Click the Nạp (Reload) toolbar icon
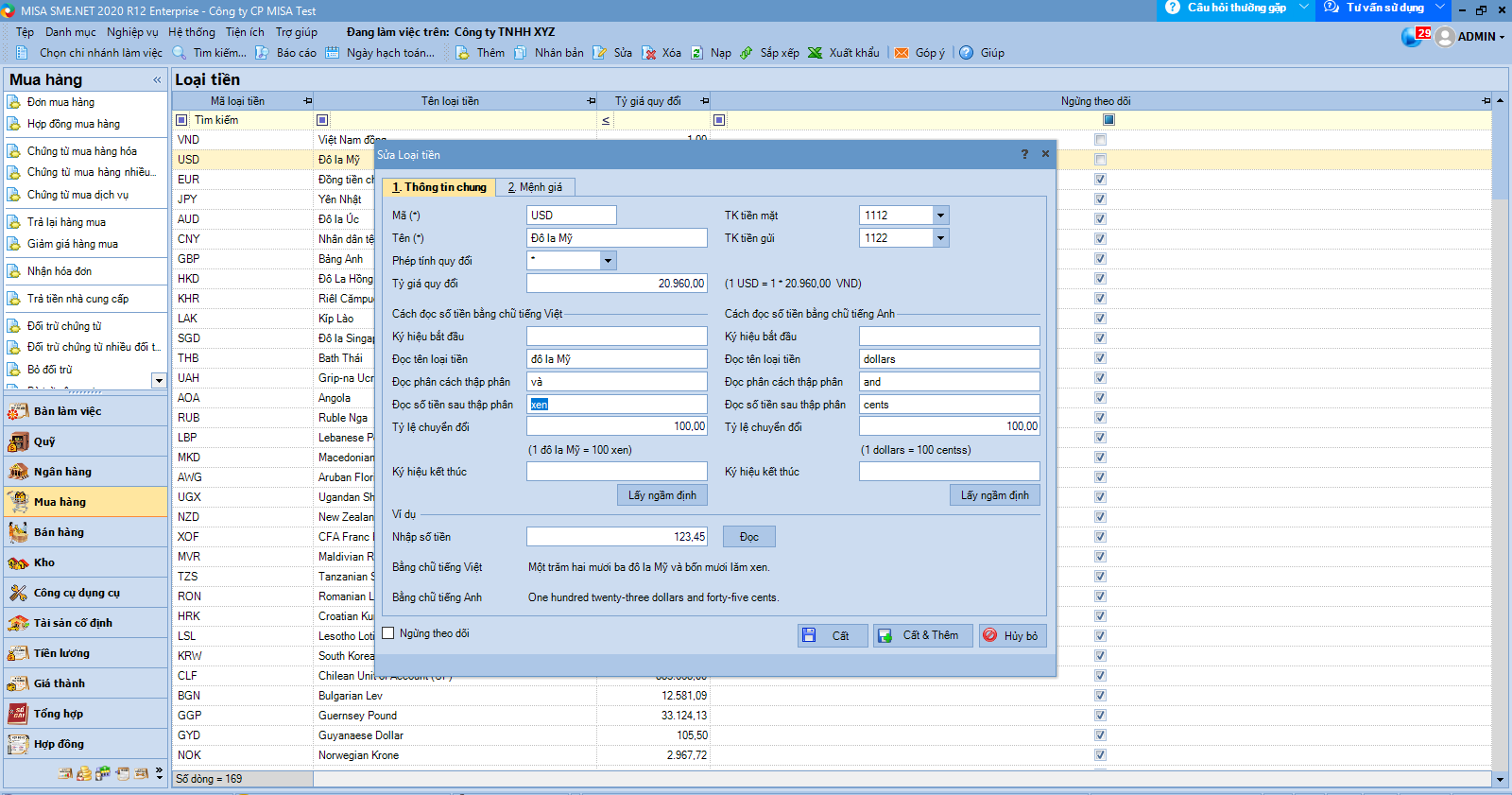Screen dimensions: 1512x795 pyautogui.click(x=696, y=53)
